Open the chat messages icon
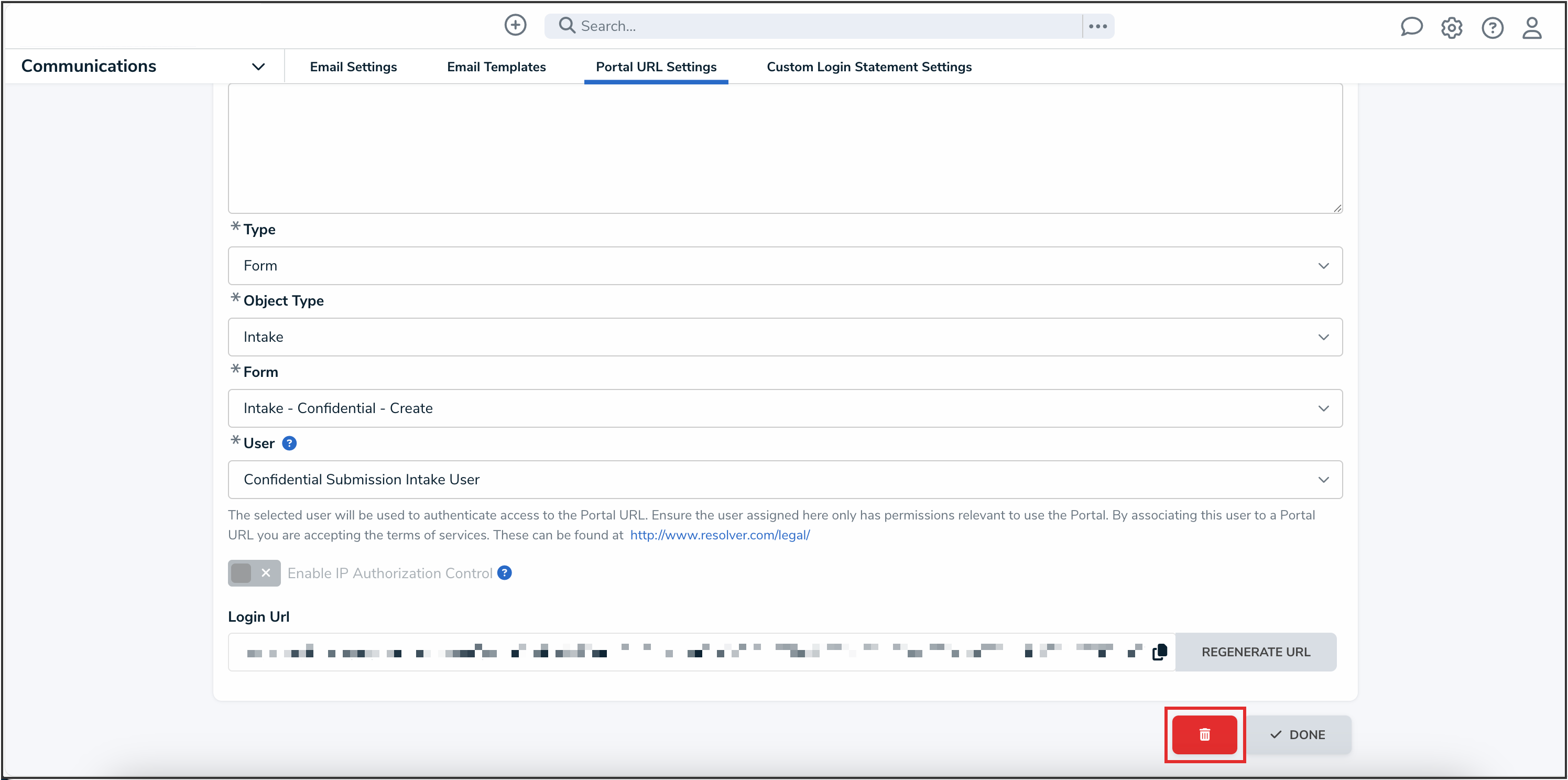The width and height of the screenshot is (1568, 780). 1411,27
